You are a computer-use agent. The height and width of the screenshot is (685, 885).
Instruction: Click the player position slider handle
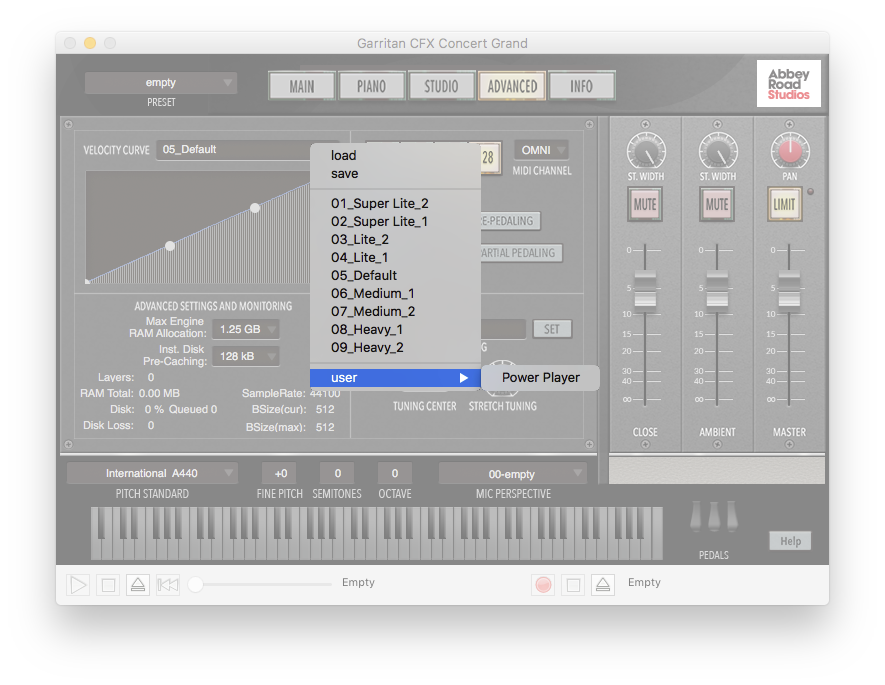195,585
